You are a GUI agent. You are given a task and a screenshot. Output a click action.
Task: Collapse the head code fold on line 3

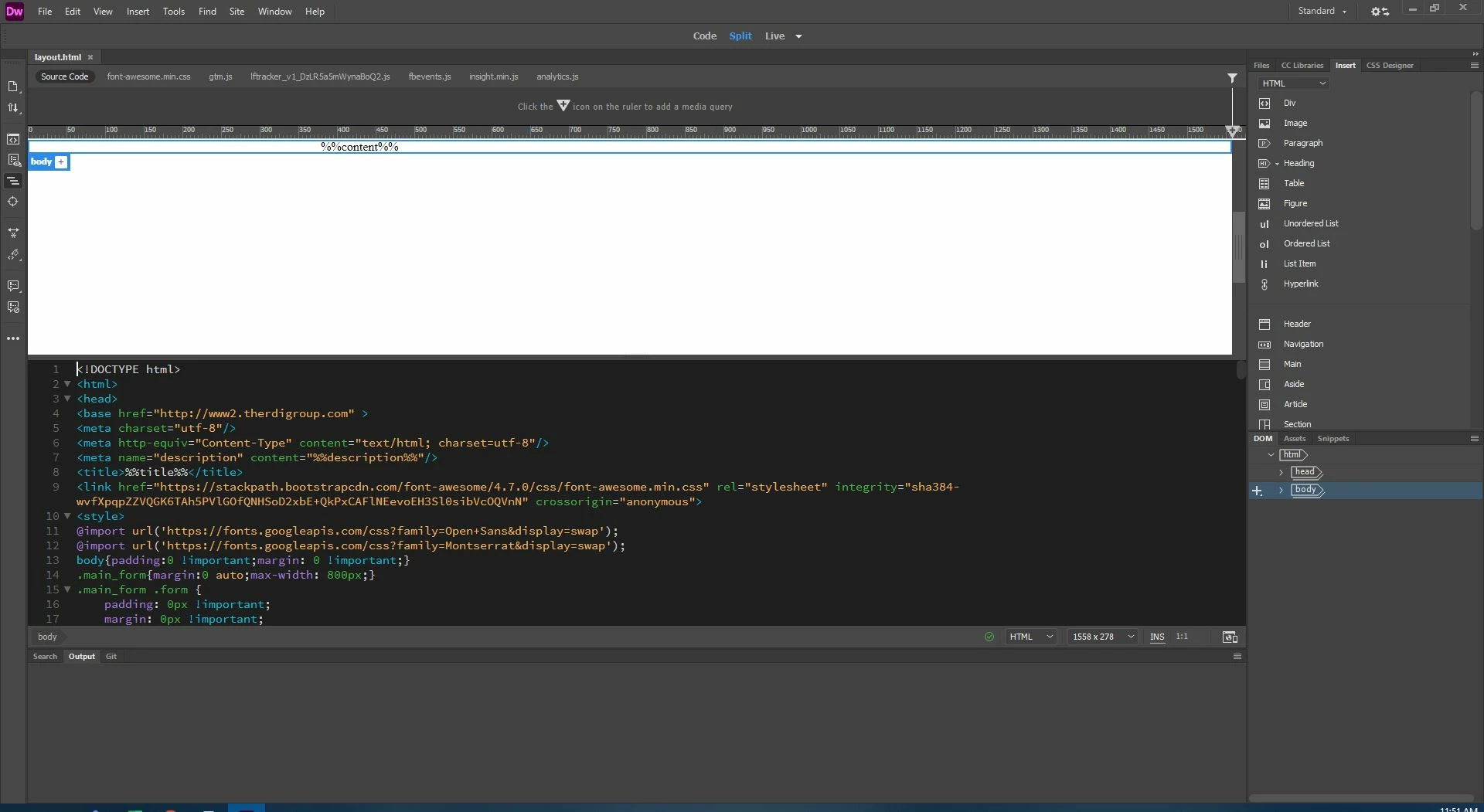pyautogui.click(x=67, y=399)
